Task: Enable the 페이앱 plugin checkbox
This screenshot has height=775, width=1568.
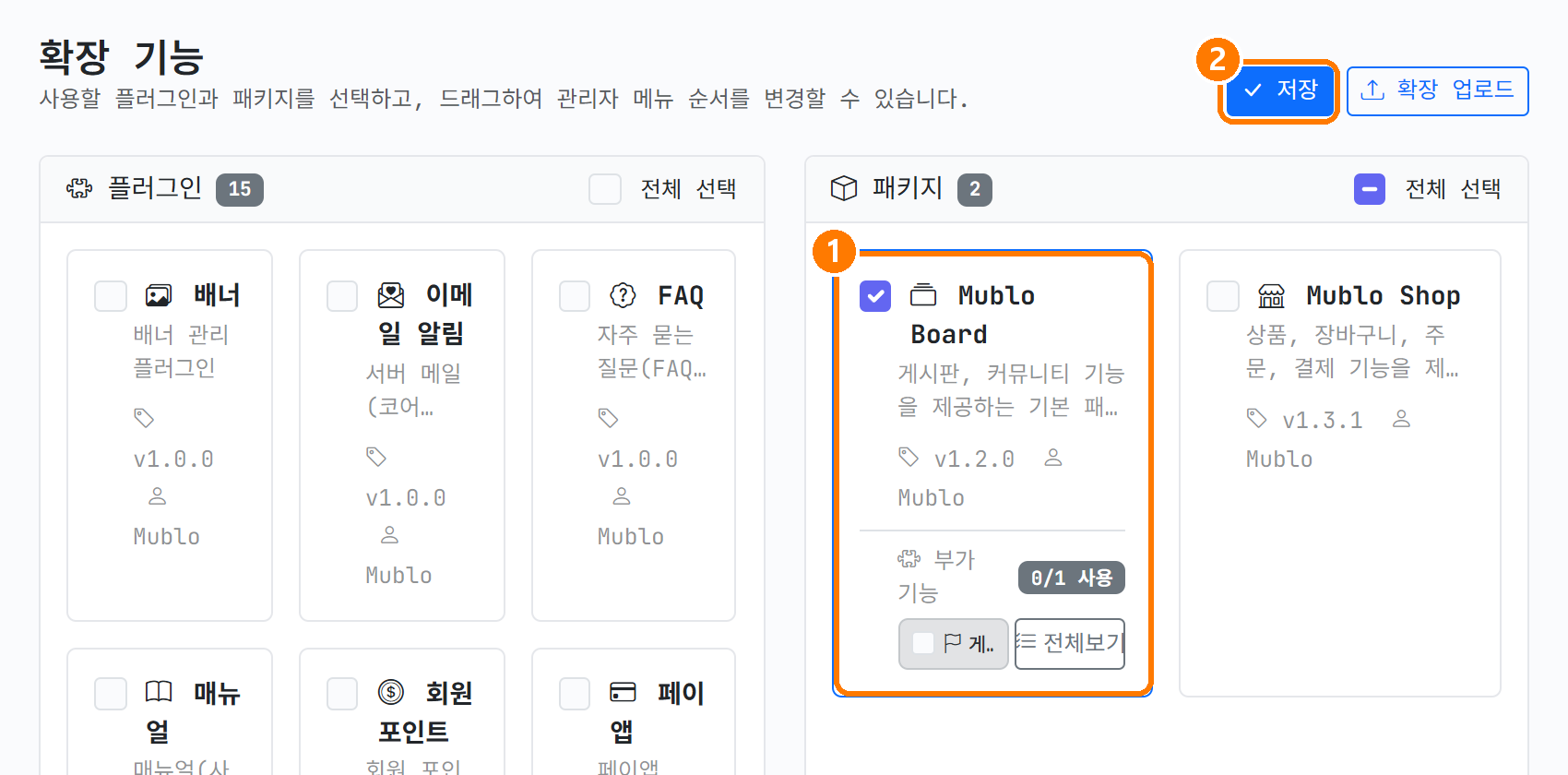Action: (575, 694)
